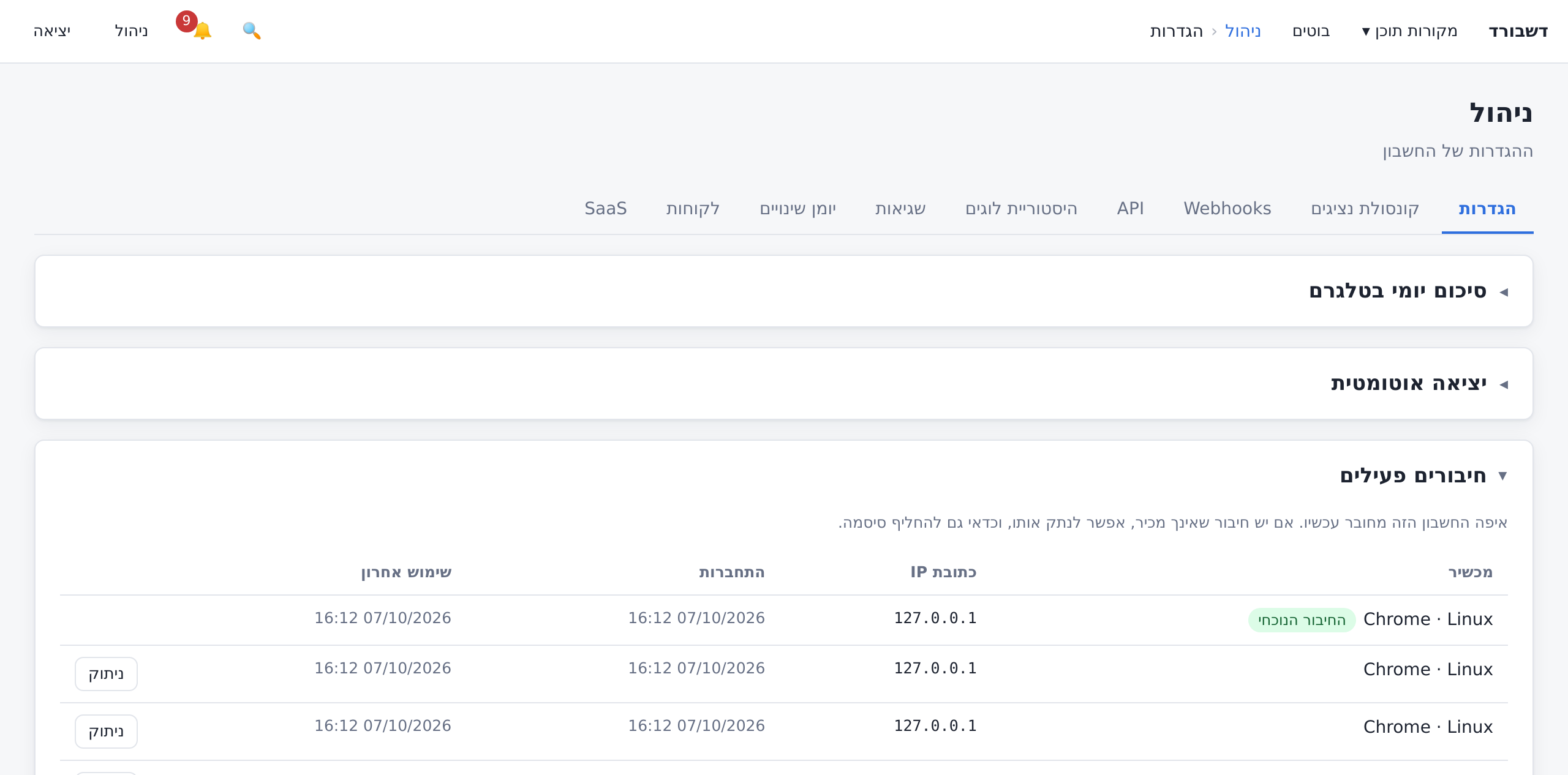Click the הגדרות breadcrumb text

click(x=1177, y=31)
